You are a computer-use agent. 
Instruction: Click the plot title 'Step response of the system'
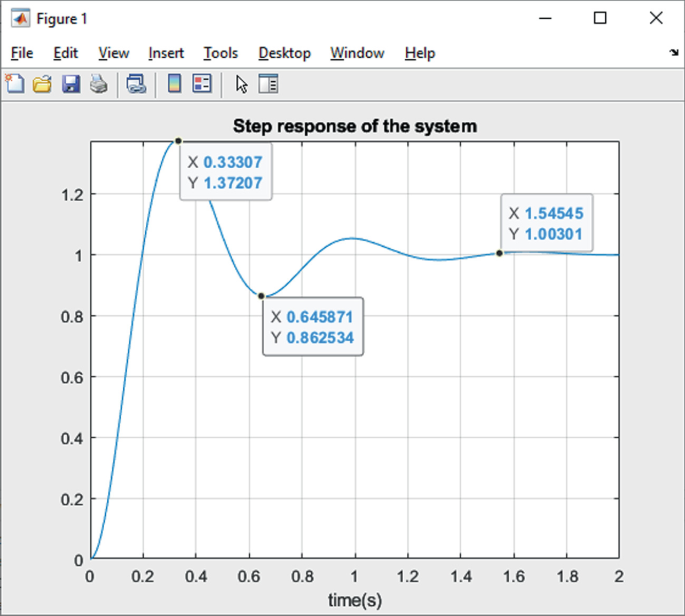(x=355, y=126)
